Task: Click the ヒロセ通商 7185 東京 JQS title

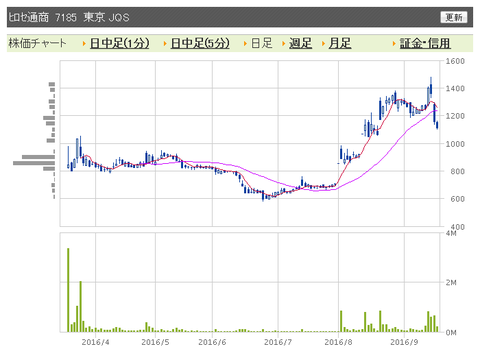Action: point(69,17)
